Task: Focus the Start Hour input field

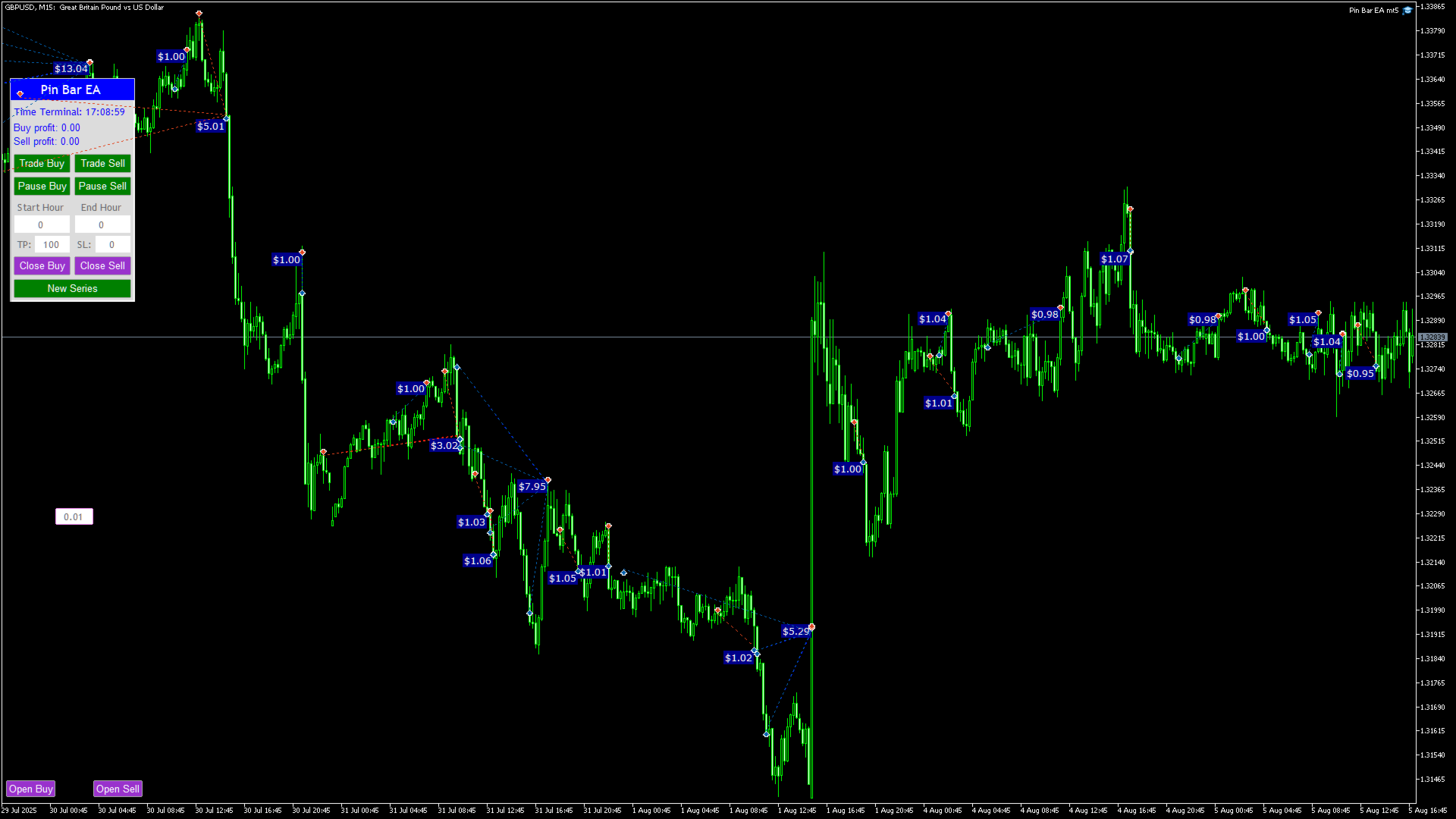Action: click(42, 224)
